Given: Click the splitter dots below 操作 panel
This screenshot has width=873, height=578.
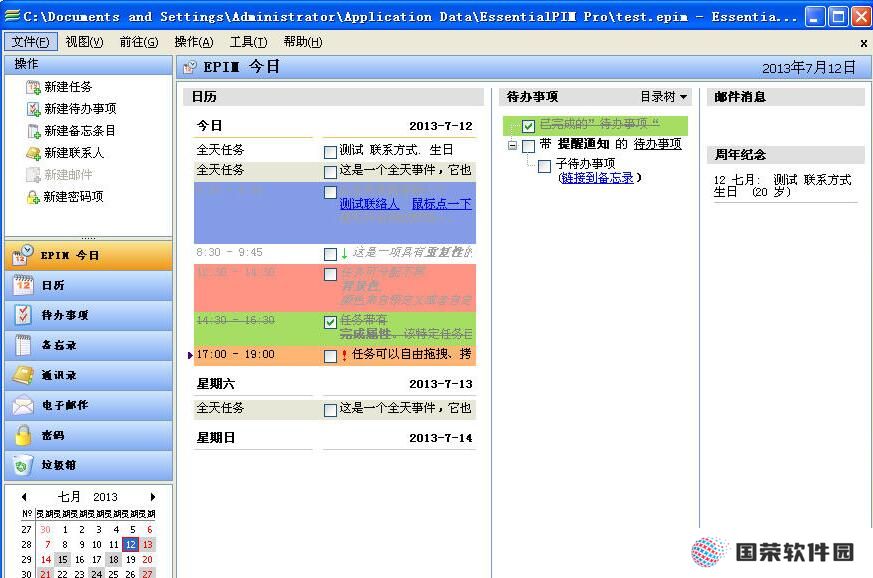Looking at the screenshot, I should pyautogui.click(x=89, y=238).
